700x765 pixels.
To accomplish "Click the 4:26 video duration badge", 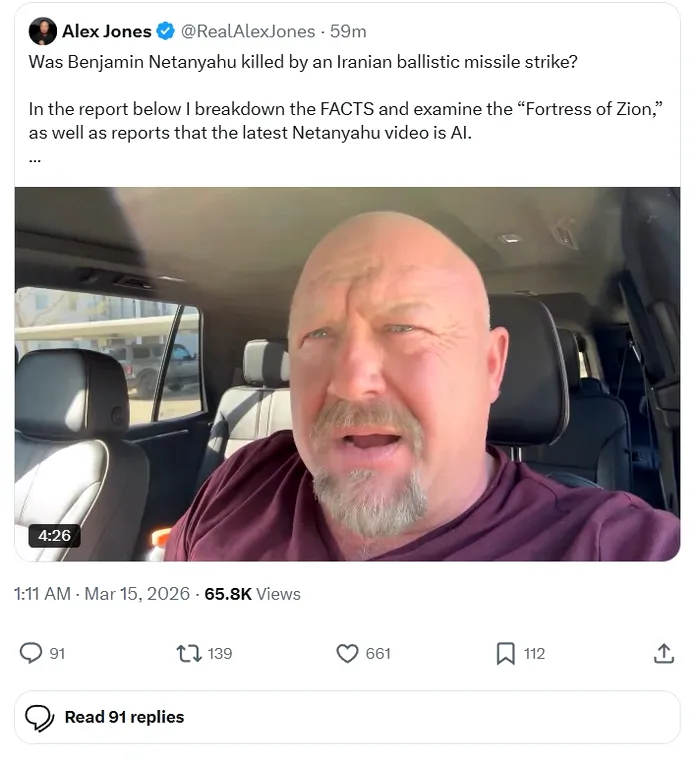I will (x=55, y=535).
